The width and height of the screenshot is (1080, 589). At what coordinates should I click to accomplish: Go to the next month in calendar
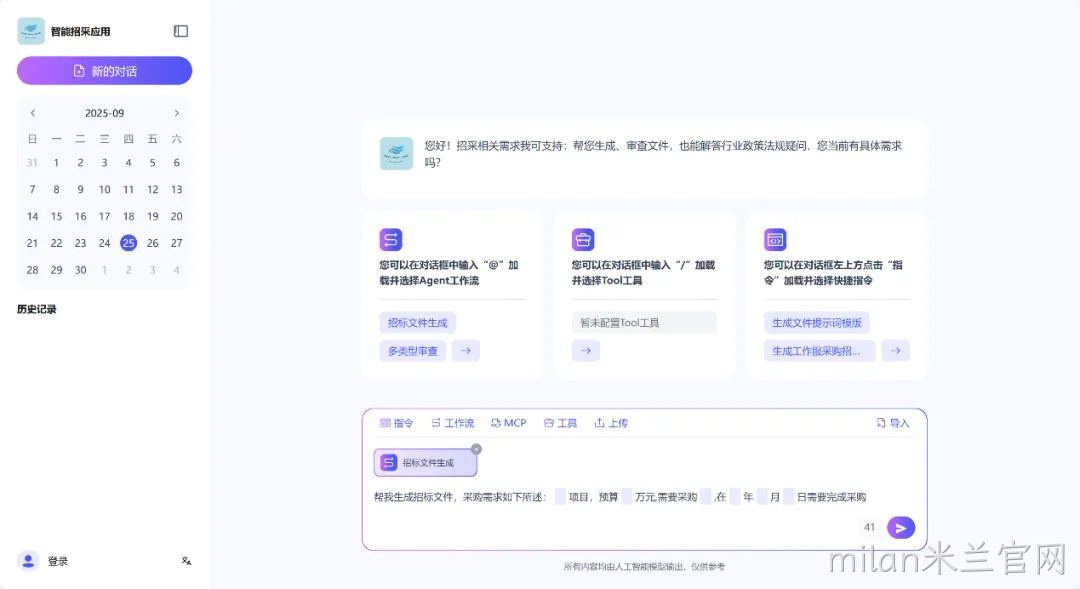(177, 113)
